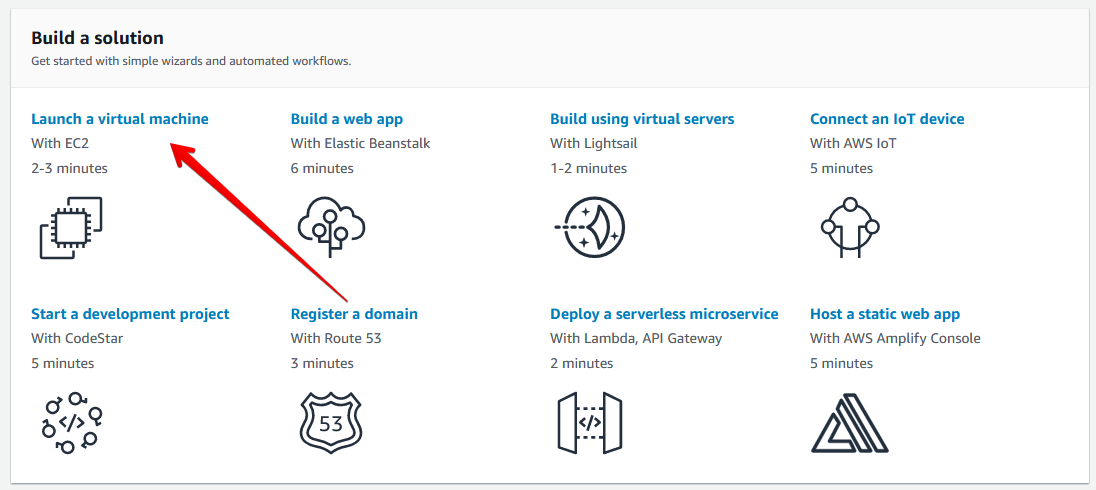
Task: Click the Route 53 shield icon
Action: [x=330, y=422]
